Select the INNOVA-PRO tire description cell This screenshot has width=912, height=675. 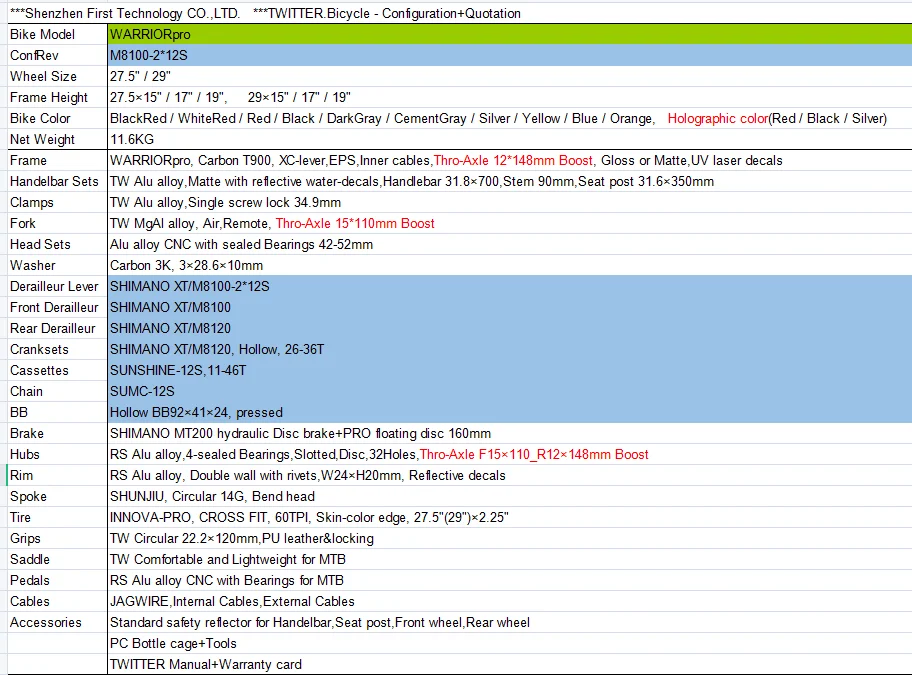[x=509, y=518]
